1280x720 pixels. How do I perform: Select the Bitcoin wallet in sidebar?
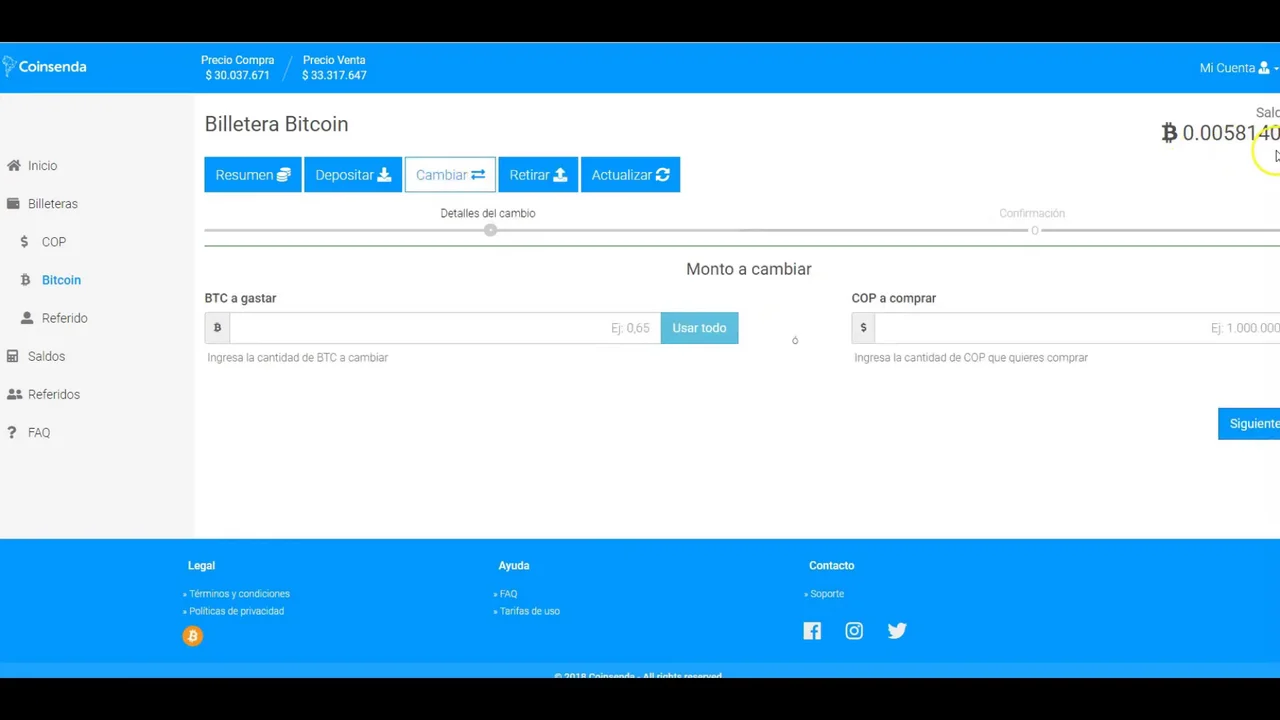[61, 280]
